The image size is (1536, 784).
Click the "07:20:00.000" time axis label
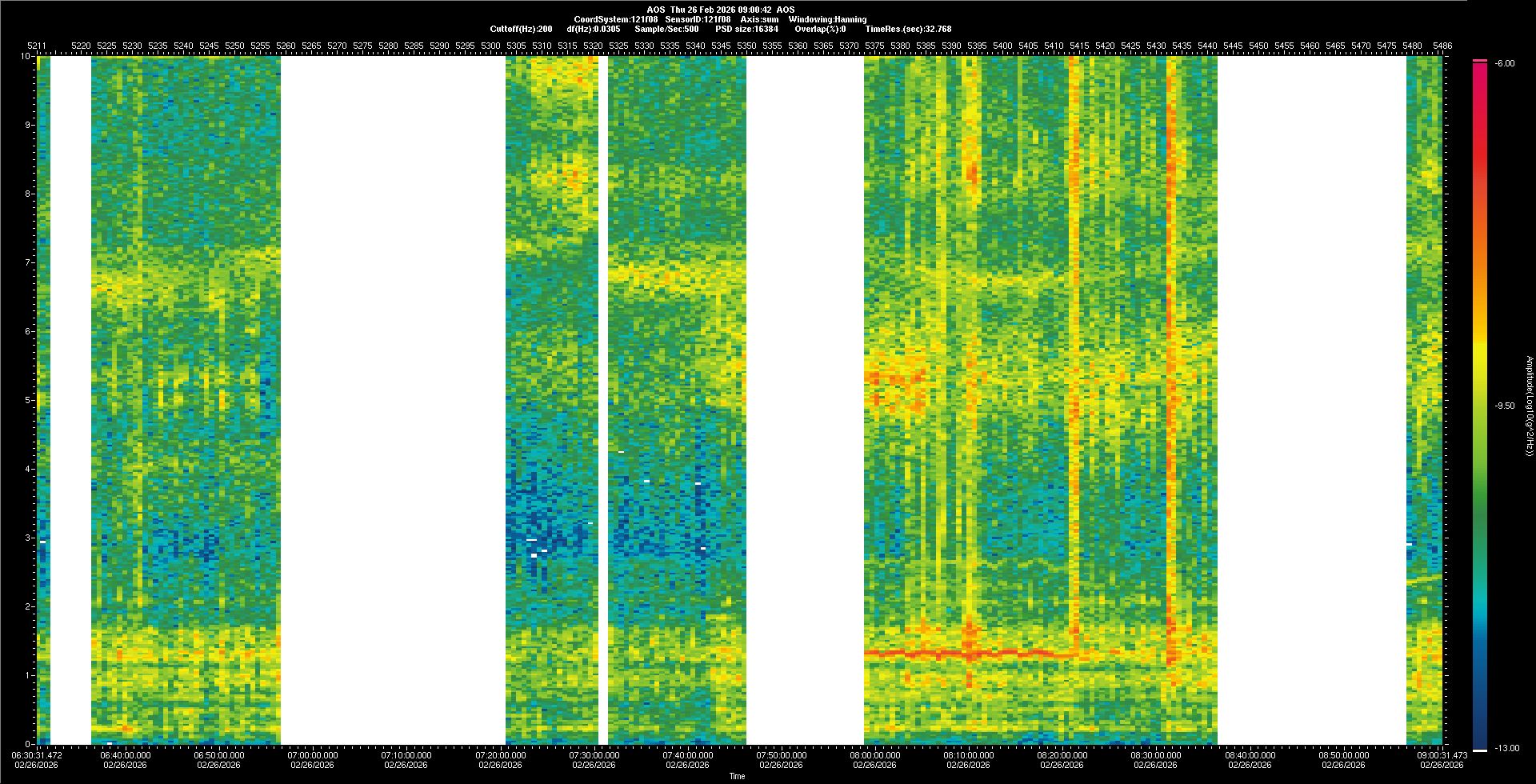tap(500, 754)
